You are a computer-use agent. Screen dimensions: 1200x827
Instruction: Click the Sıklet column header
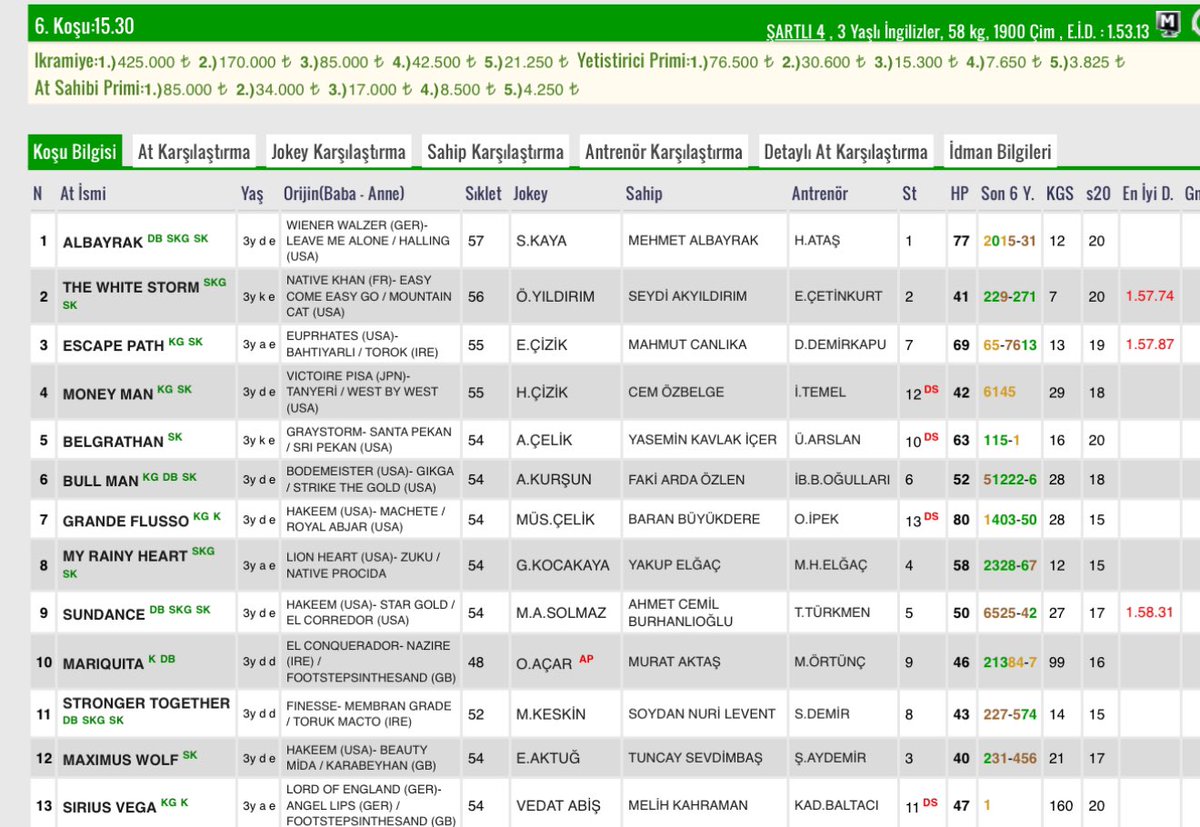pyautogui.click(x=483, y=194)
